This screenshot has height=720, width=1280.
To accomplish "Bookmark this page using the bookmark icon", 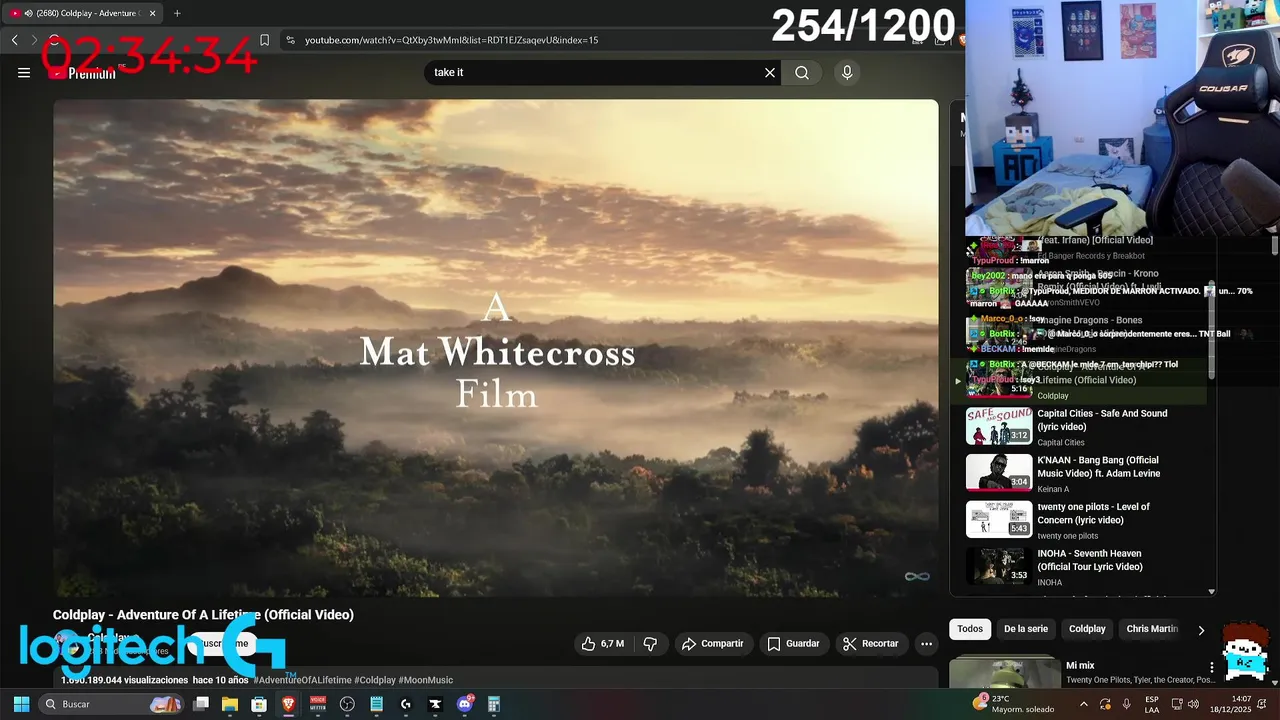I will pyautogui.click(x=264, y=40).
